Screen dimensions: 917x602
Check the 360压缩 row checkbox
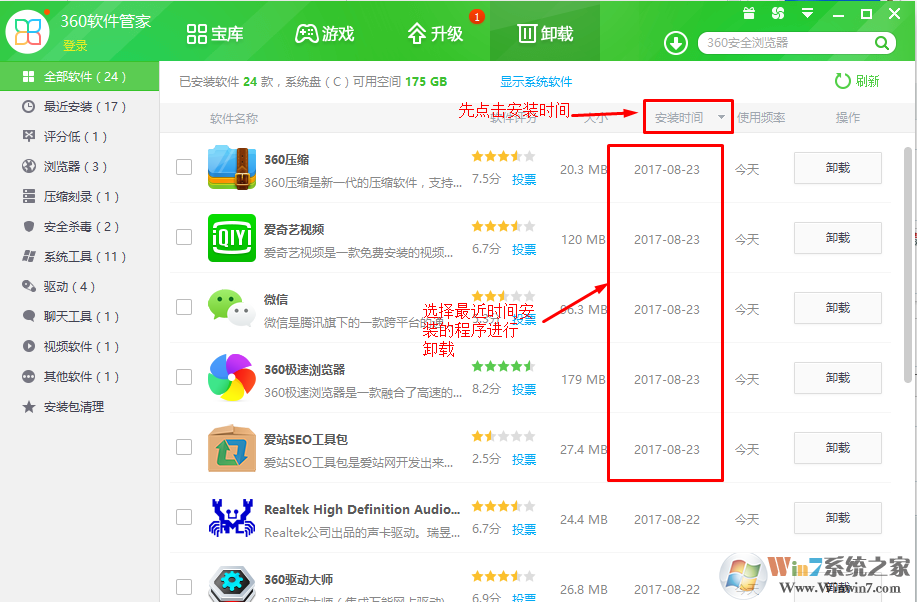pyautogui.click(x=184, y=167)
